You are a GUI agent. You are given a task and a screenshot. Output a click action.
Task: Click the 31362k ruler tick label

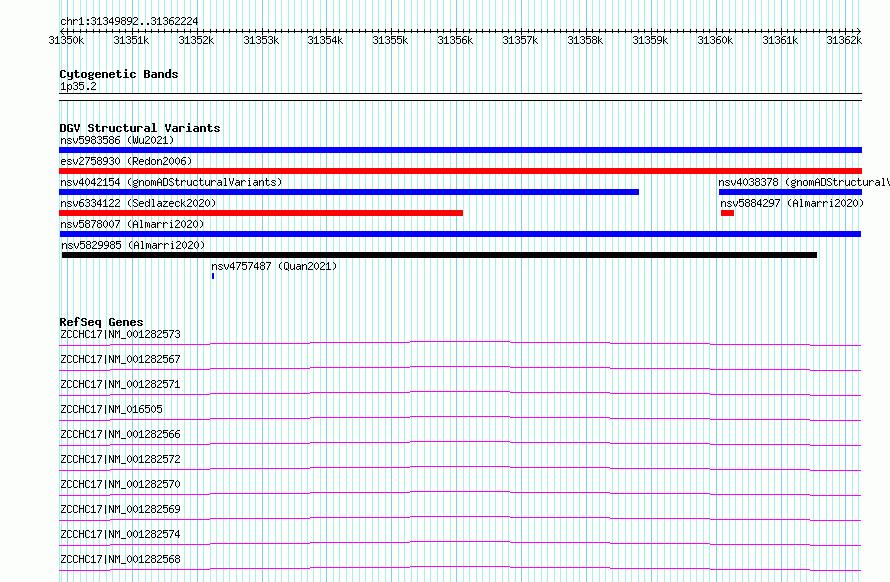pyautogui.click(x=844, y=40)
